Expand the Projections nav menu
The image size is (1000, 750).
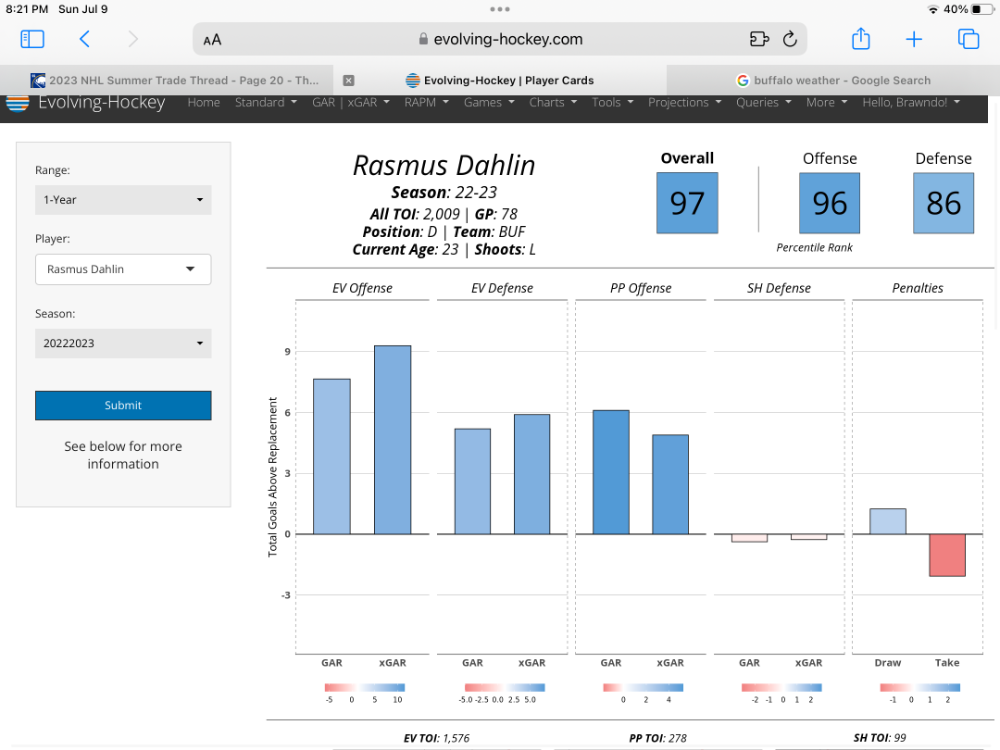click(684, 103)
